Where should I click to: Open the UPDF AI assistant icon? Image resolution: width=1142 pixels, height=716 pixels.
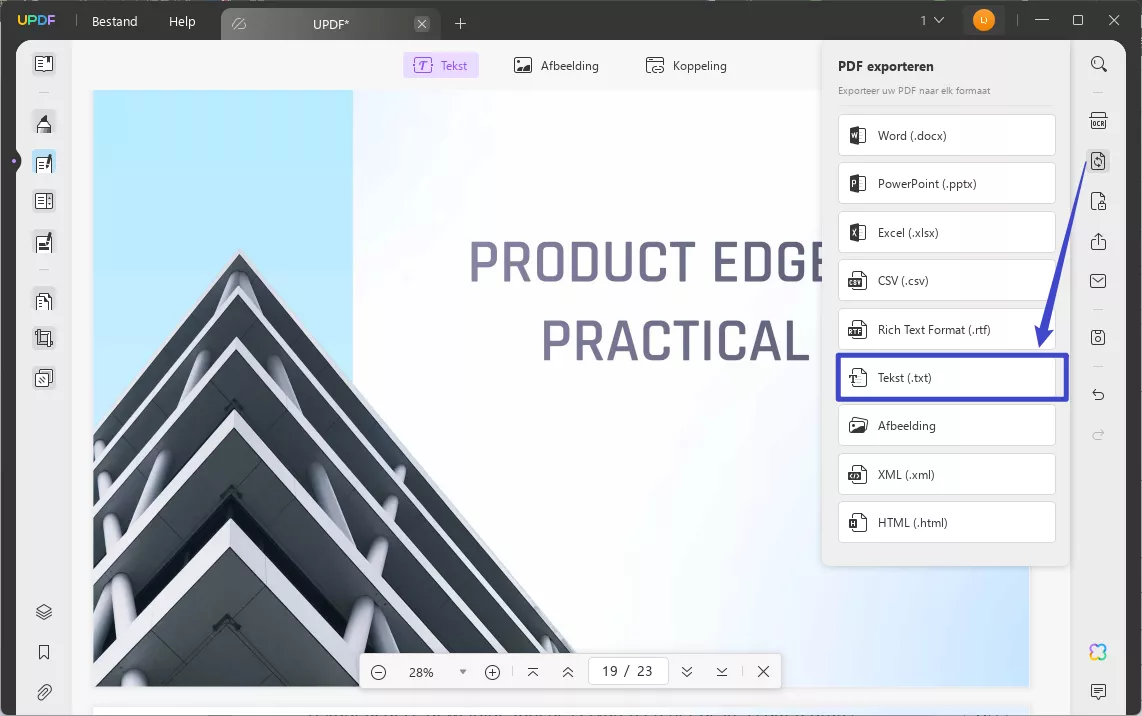(x=1098, y=652)
